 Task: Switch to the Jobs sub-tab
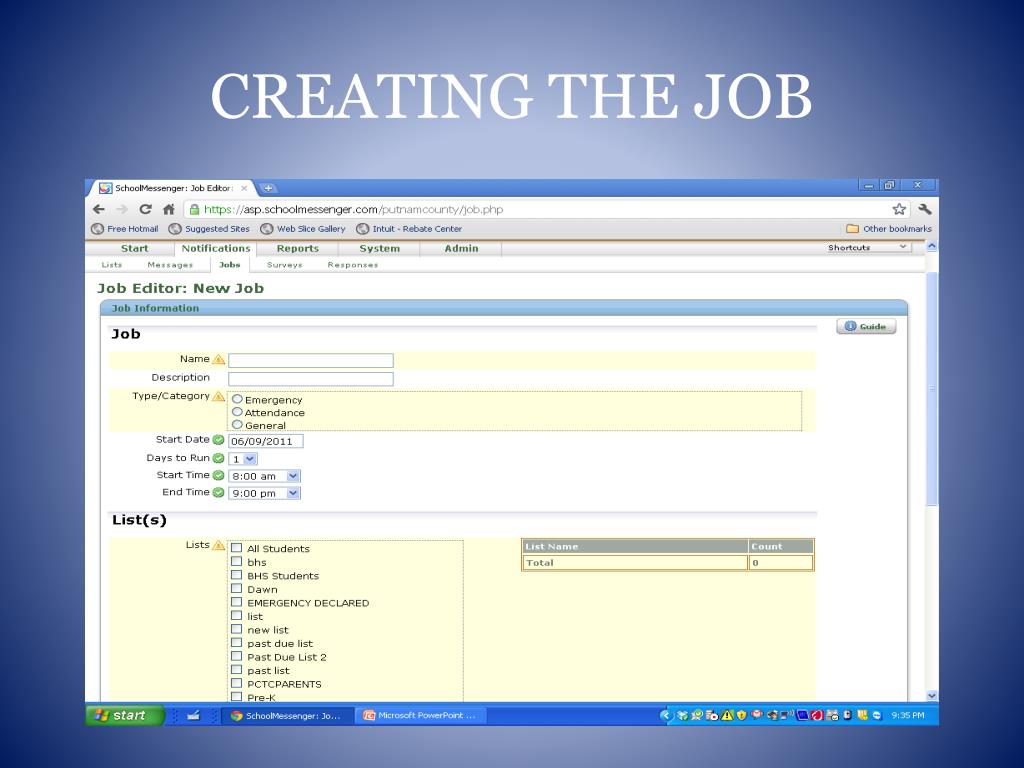pos(230,264)
